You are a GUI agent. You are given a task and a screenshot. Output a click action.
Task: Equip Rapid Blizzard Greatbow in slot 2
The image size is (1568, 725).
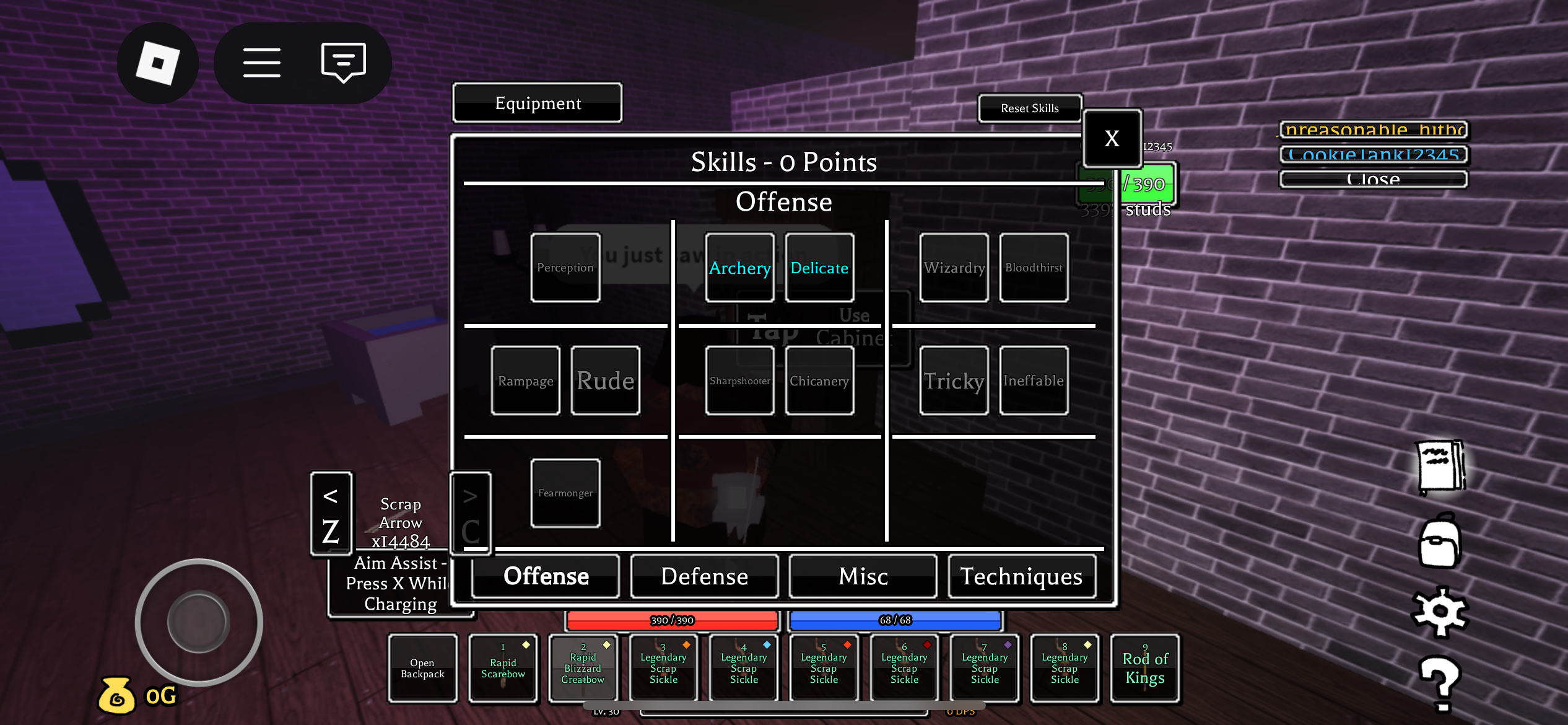pos(583,668)
